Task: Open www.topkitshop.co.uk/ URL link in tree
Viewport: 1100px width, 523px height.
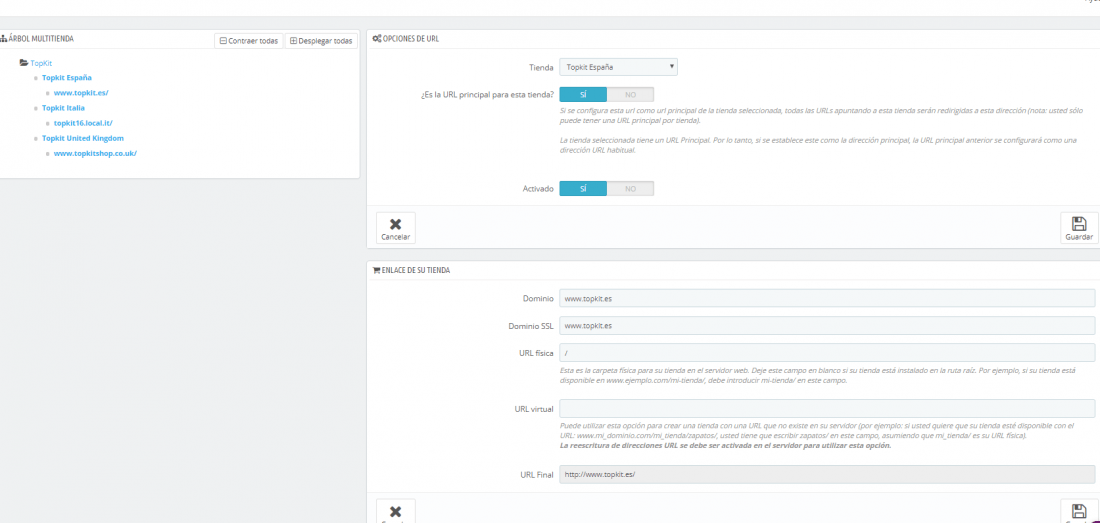Action: pyautogui.click(x=95, y=153)
